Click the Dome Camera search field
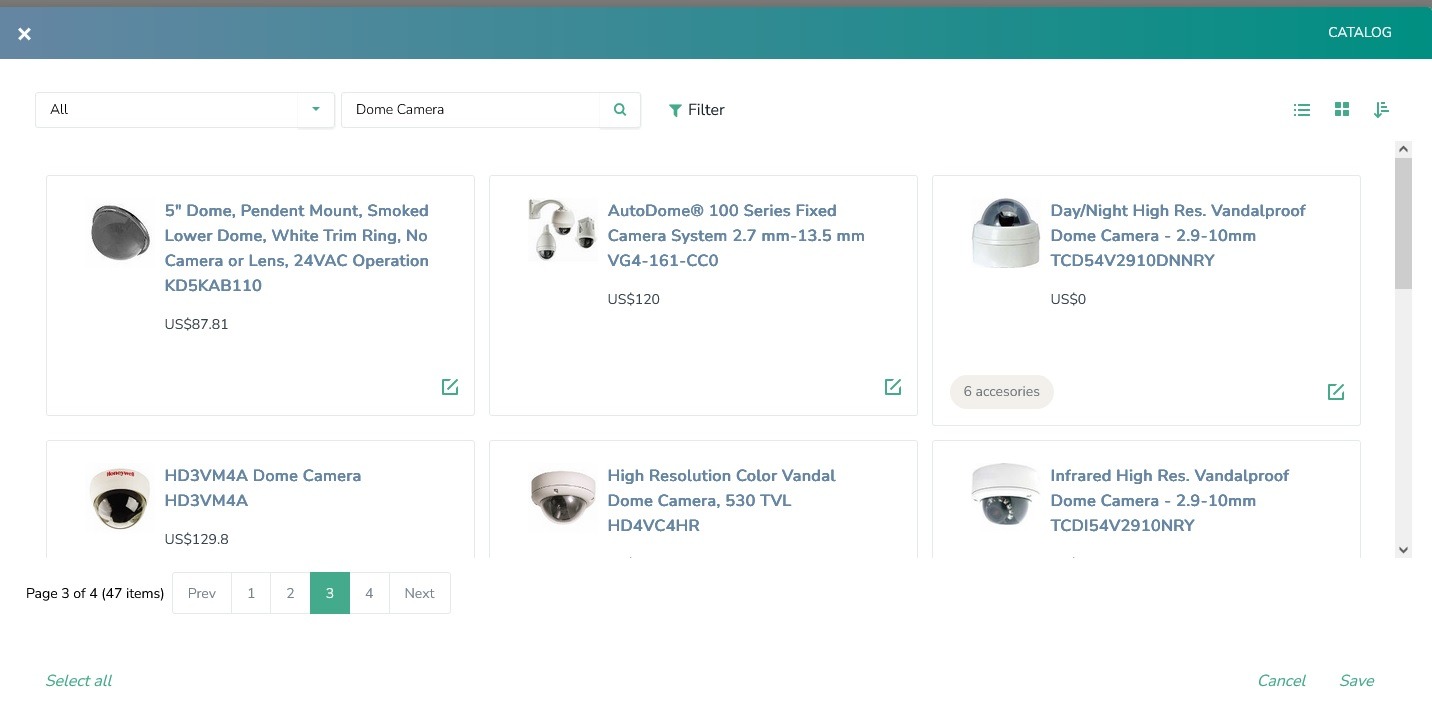The width and height of the screenshot is (1432, 713). pos(470,110)
